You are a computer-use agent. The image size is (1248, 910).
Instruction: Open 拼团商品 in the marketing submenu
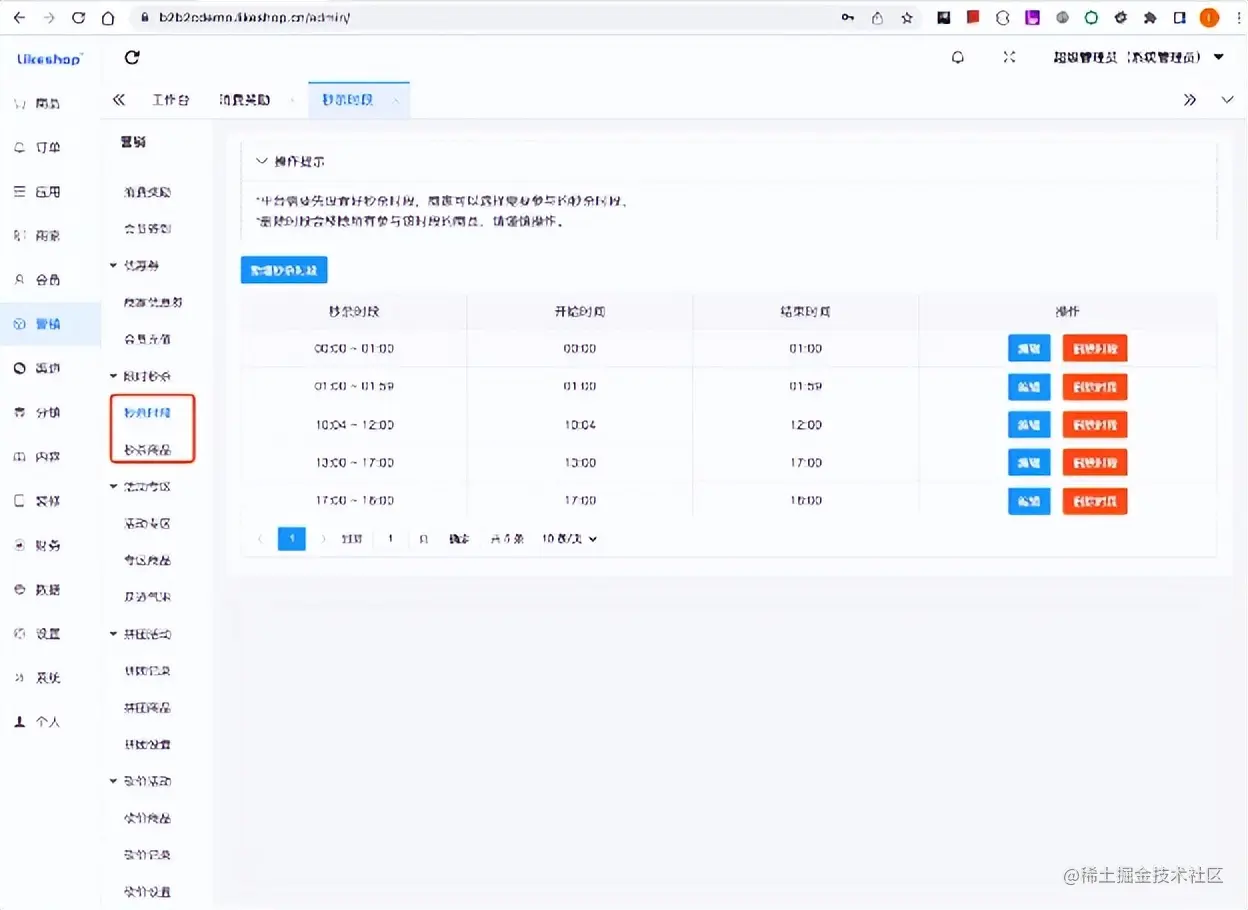147,707
